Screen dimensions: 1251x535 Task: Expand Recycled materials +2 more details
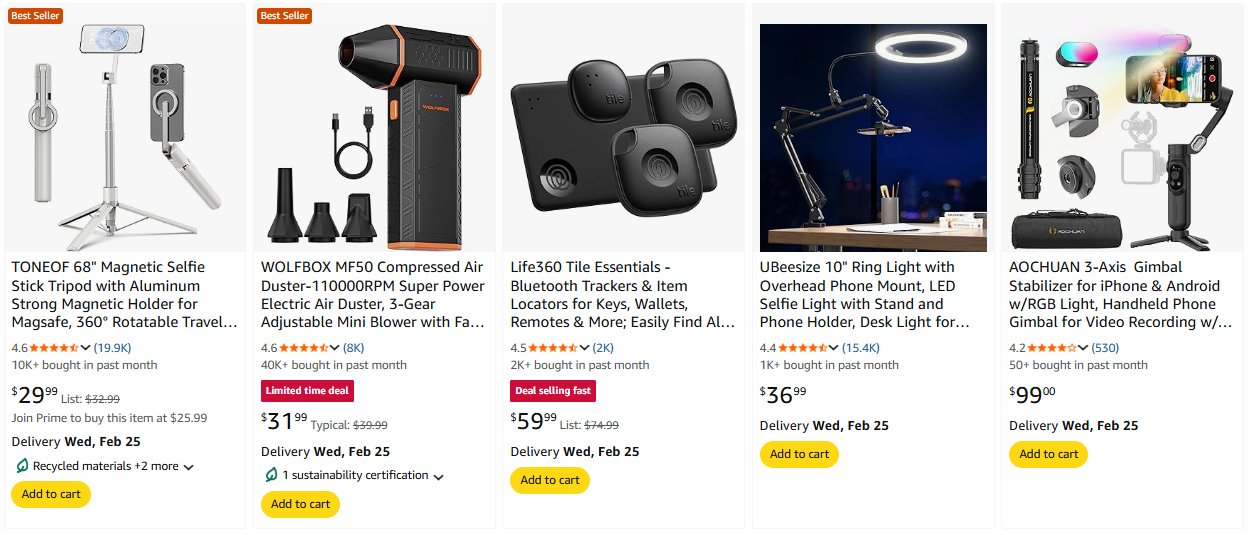(189, 467)
